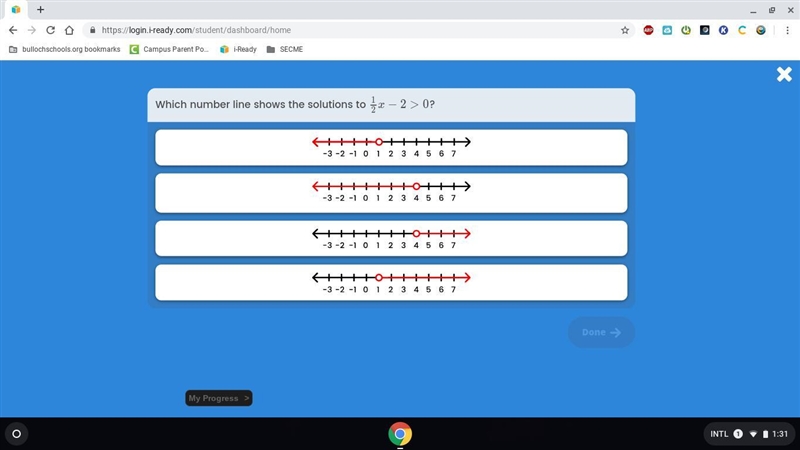The height and width of the screenshot is (450, 800).
Task: Click the battery status icon
Action: [x=765, y=434]
